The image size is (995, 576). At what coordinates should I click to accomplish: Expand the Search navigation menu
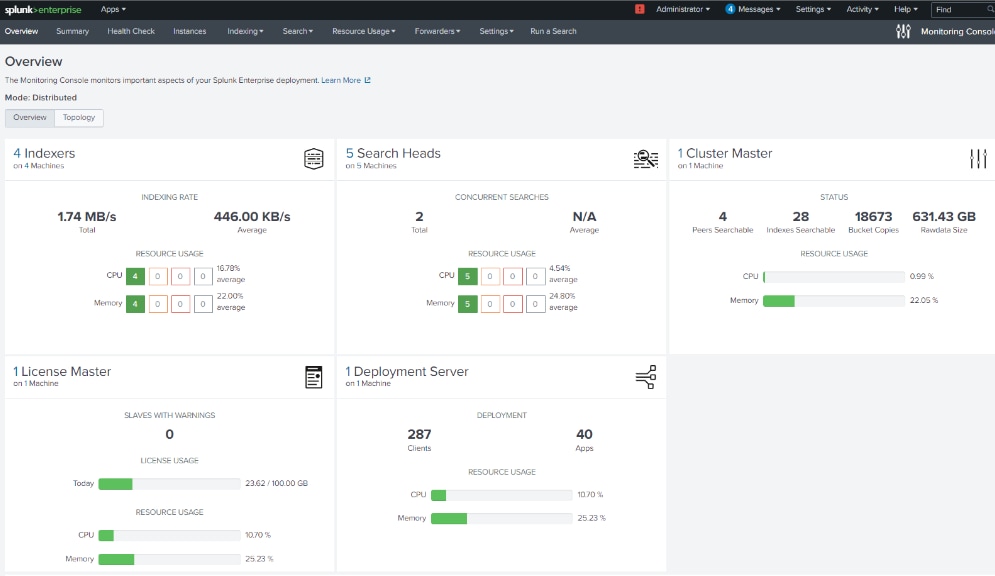click(x=298, y=31)
